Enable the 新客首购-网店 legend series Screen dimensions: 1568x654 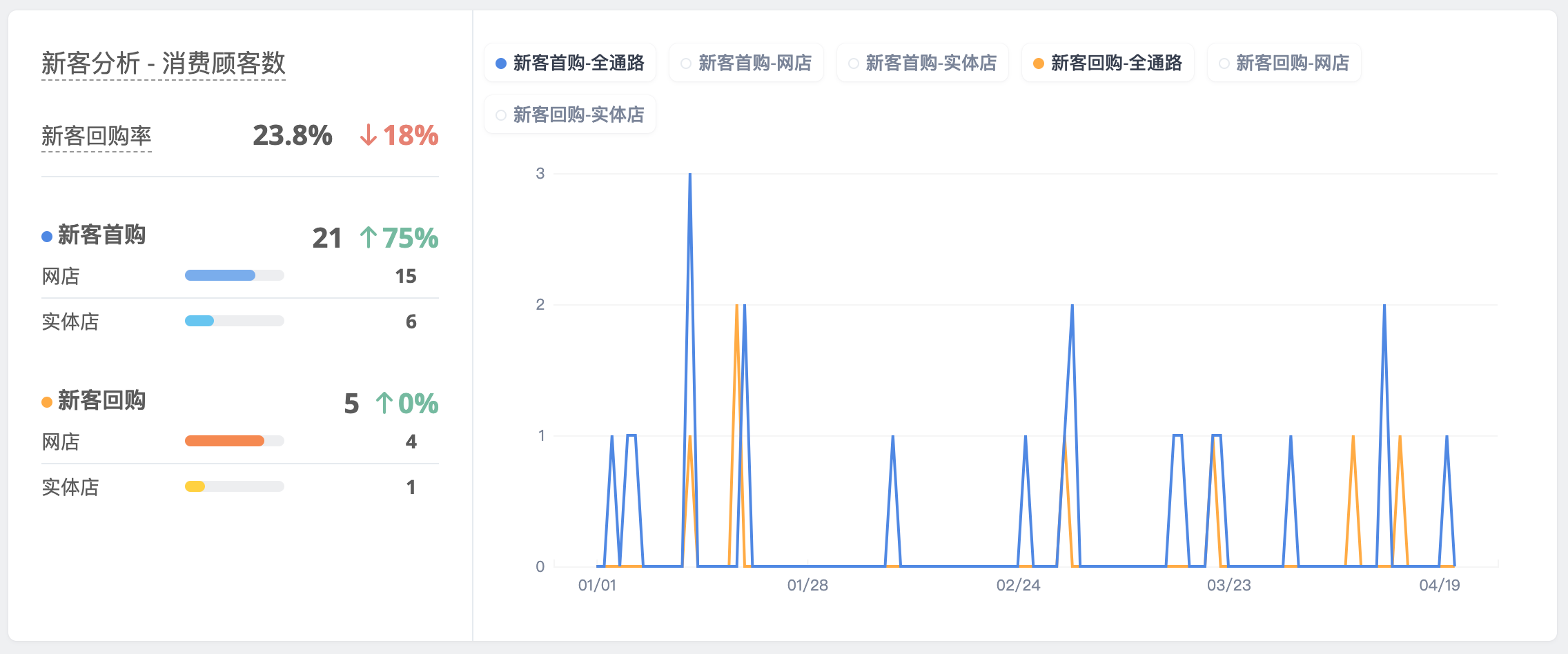click(x=746, y=63)
